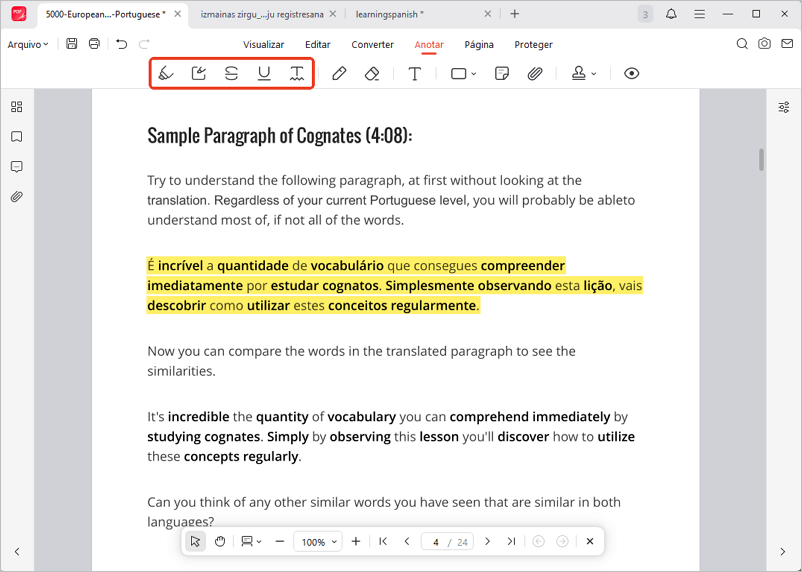The image size is (802, 572).
Task: Send document by email icon
Action: click(787, 44)
